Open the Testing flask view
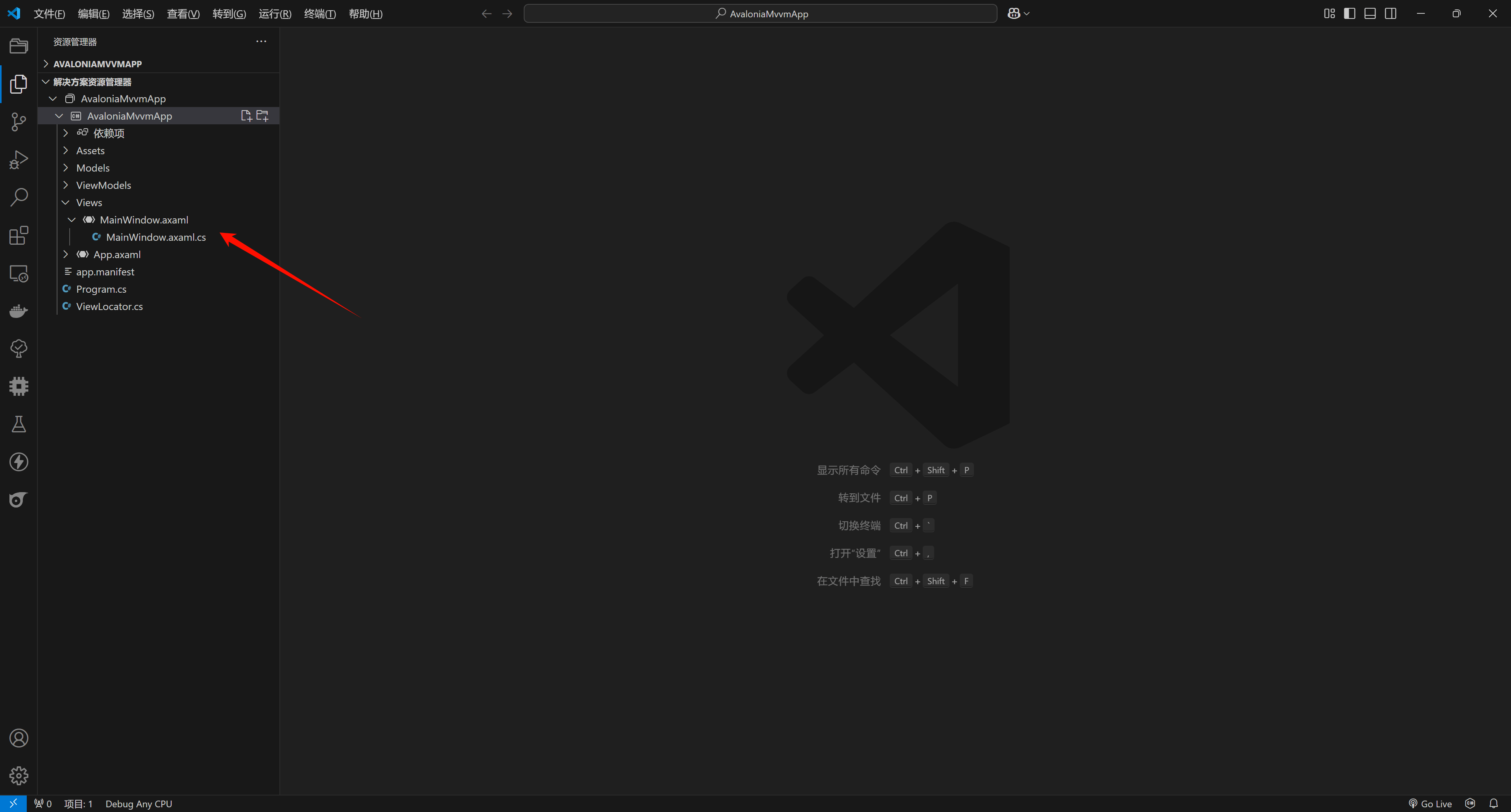 coord(19,424)
